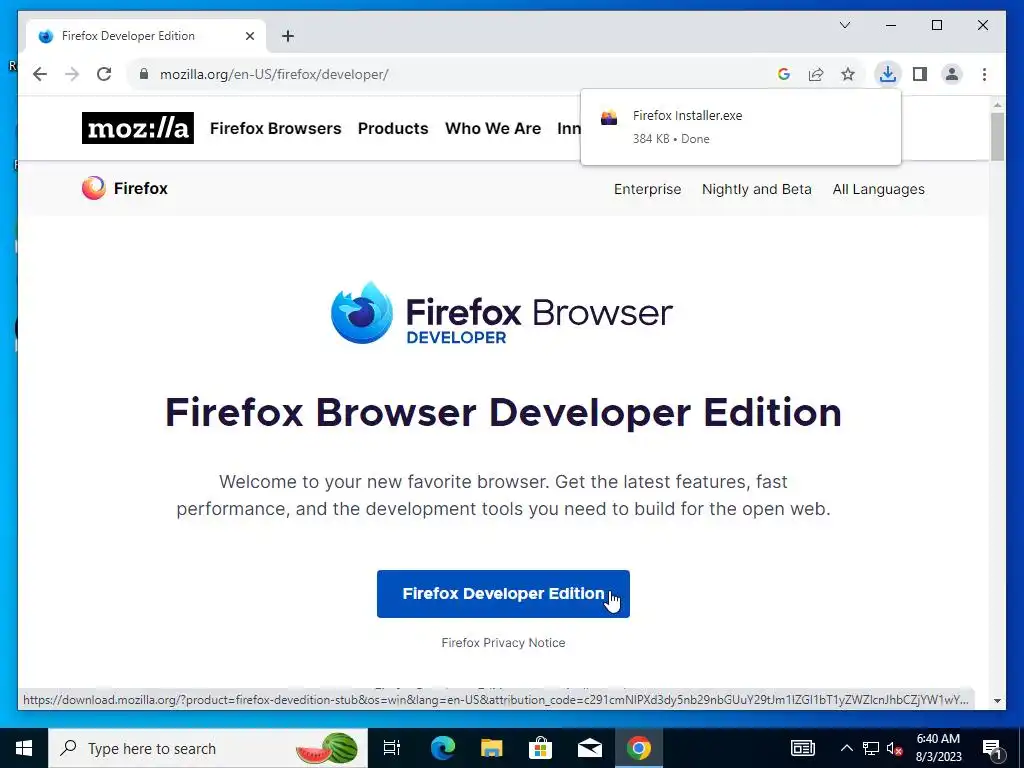Click the scrollbar down arrow
This screenshot has height=768, width=1024.
[x=997, y=701]
